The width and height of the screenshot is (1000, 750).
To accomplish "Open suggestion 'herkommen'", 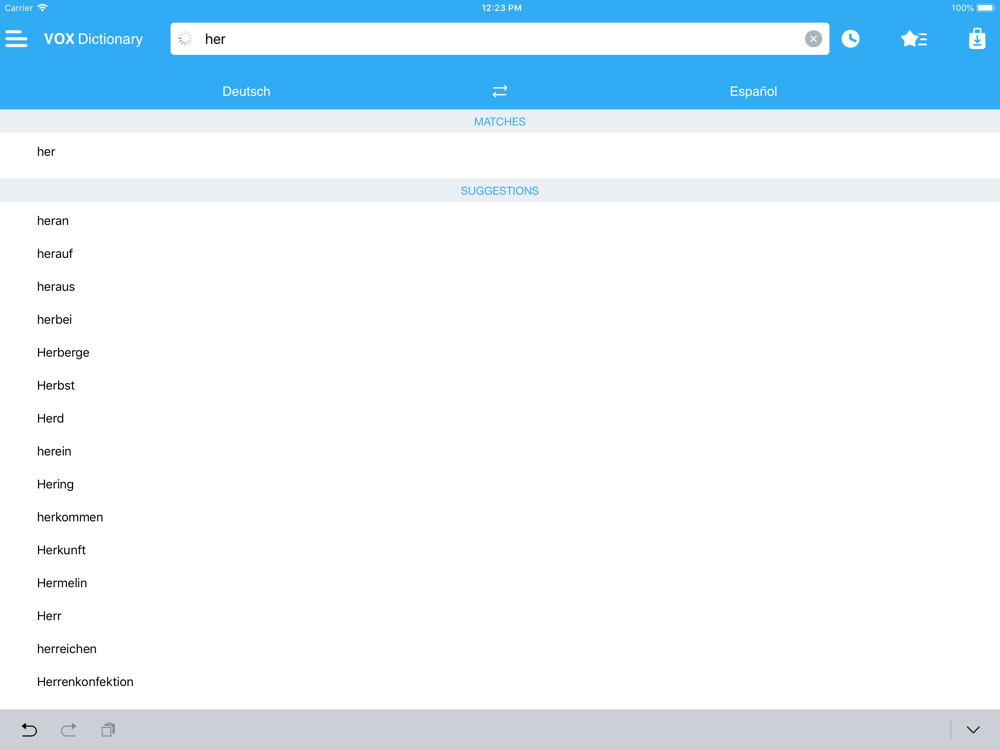I will 499,517.
